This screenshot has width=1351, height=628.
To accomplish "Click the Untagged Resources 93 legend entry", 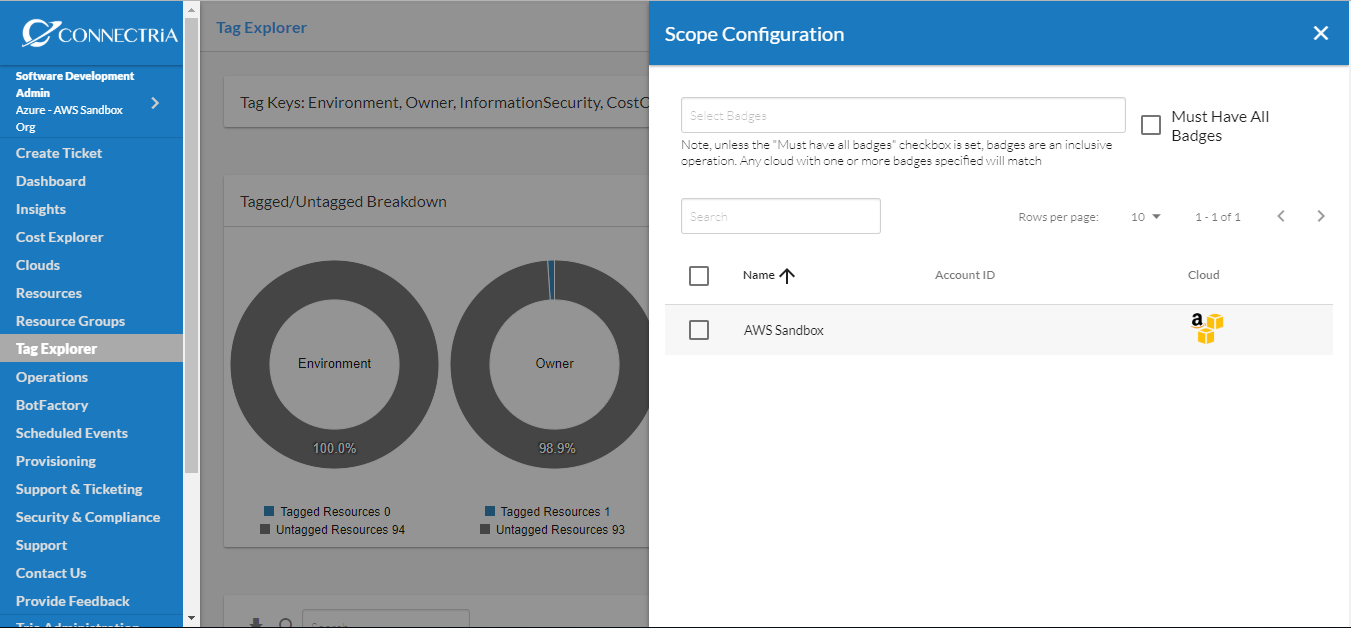I will point(553,529).
